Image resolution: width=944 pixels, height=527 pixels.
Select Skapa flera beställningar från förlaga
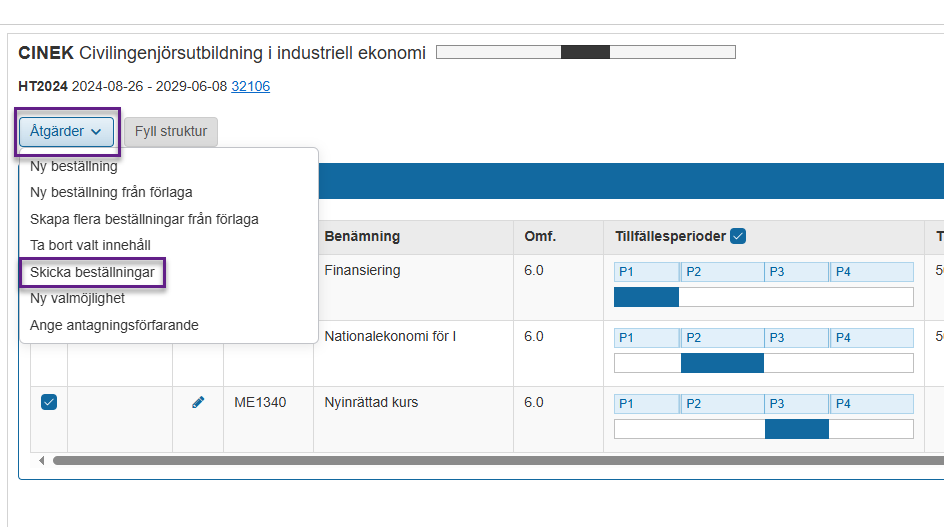coord(145,219)
